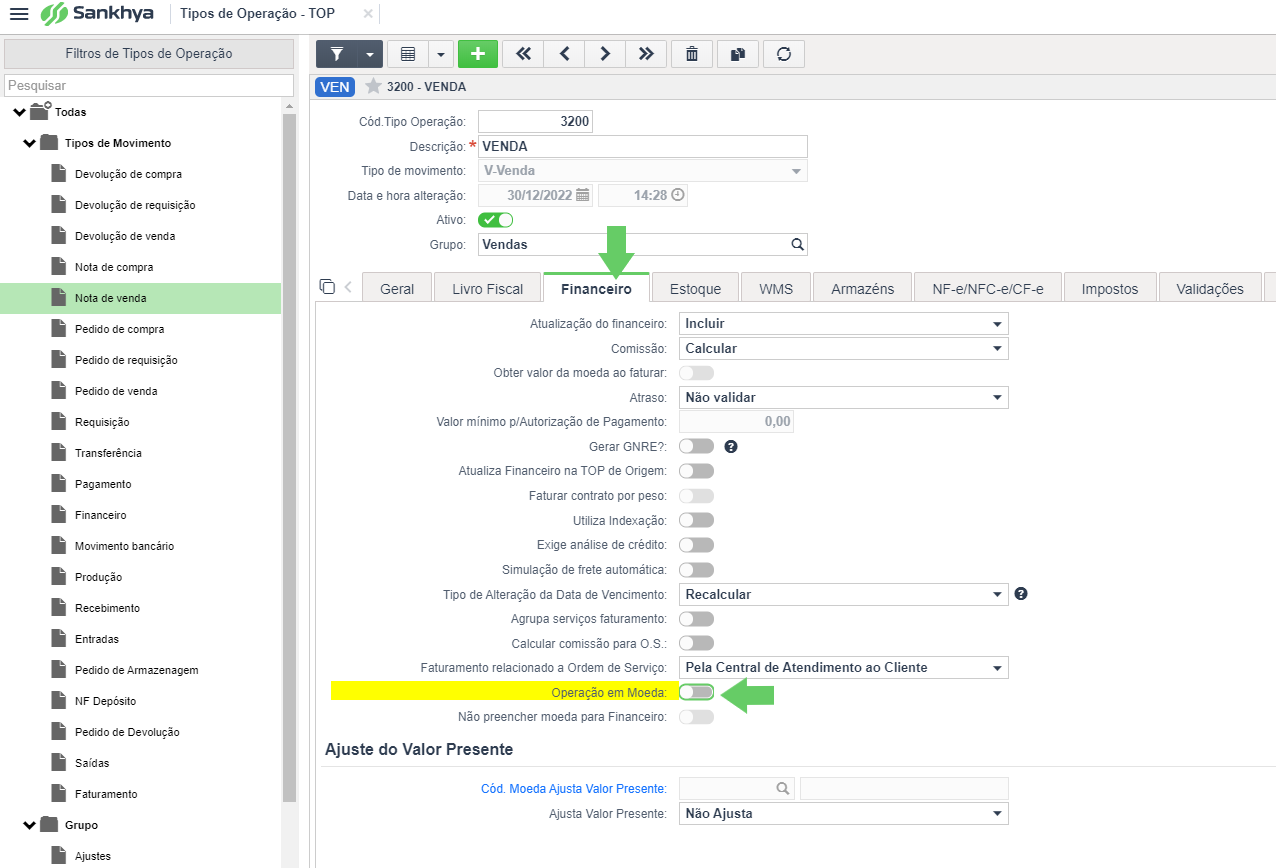This screenshot has height=868, width=1276.
Task: Collapse the Todas tree node
Action: [19, 112]
